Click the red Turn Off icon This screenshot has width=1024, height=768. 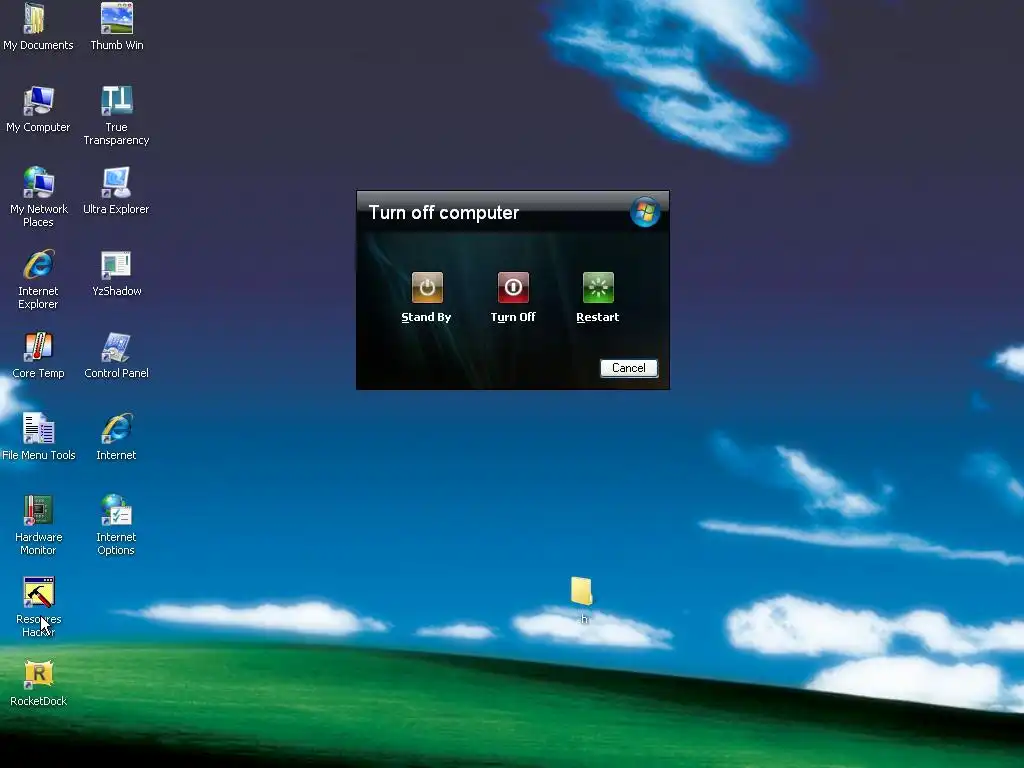tap(513, 287)
